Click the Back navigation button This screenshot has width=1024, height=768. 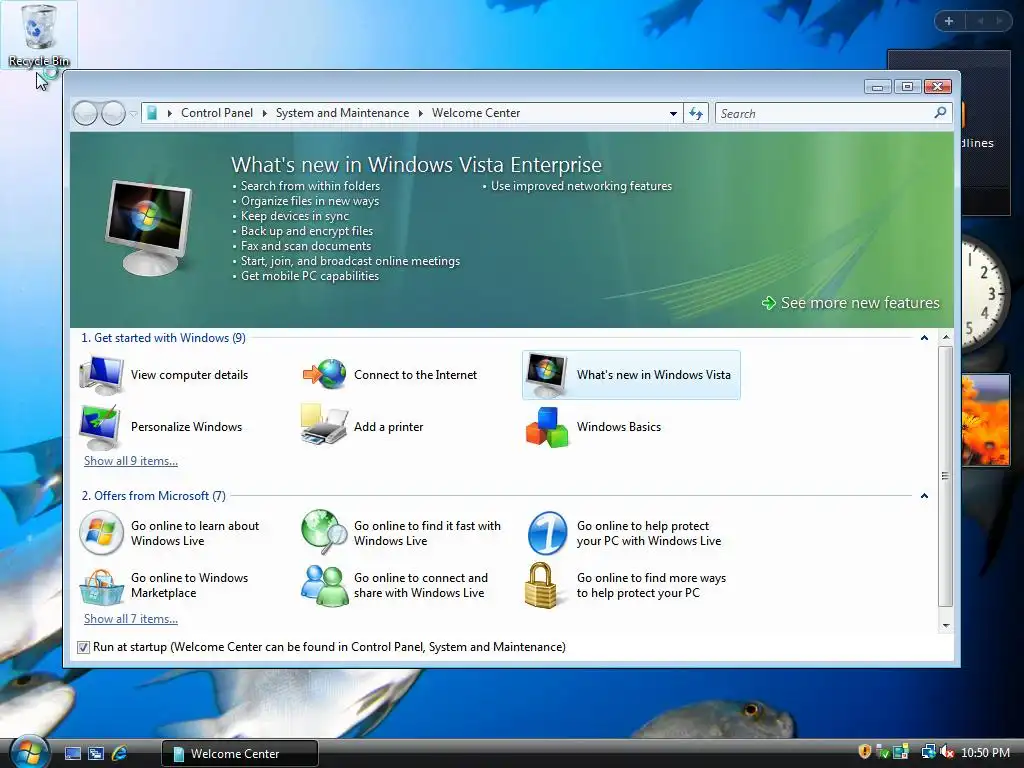point(86,114)
